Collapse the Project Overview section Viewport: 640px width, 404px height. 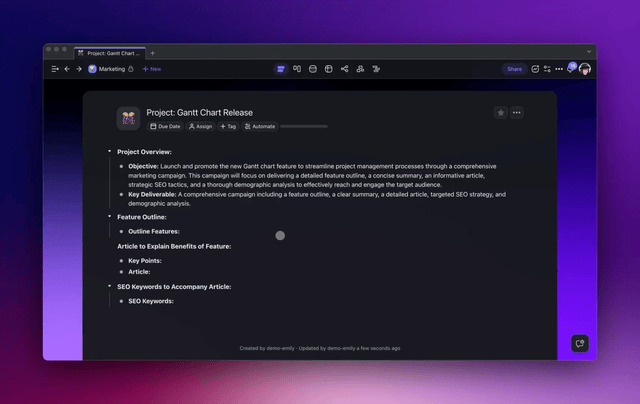(110, 151)
